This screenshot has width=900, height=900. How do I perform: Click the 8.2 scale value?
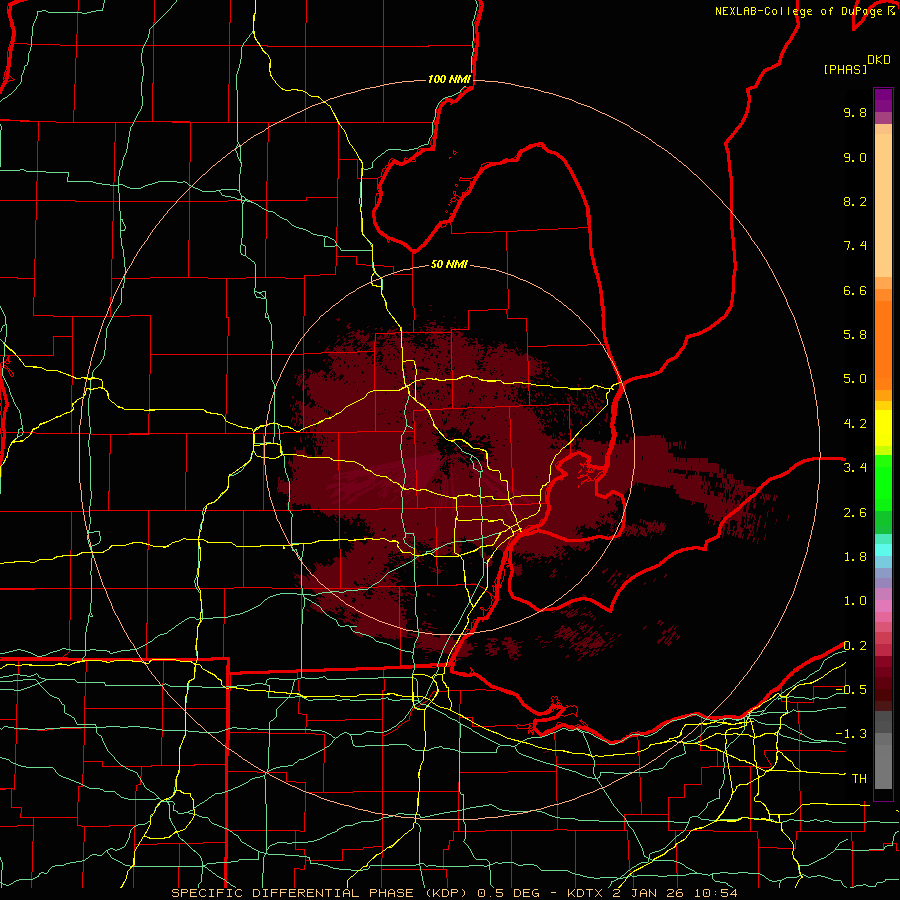pyautogui.click(x=855, y=201)
